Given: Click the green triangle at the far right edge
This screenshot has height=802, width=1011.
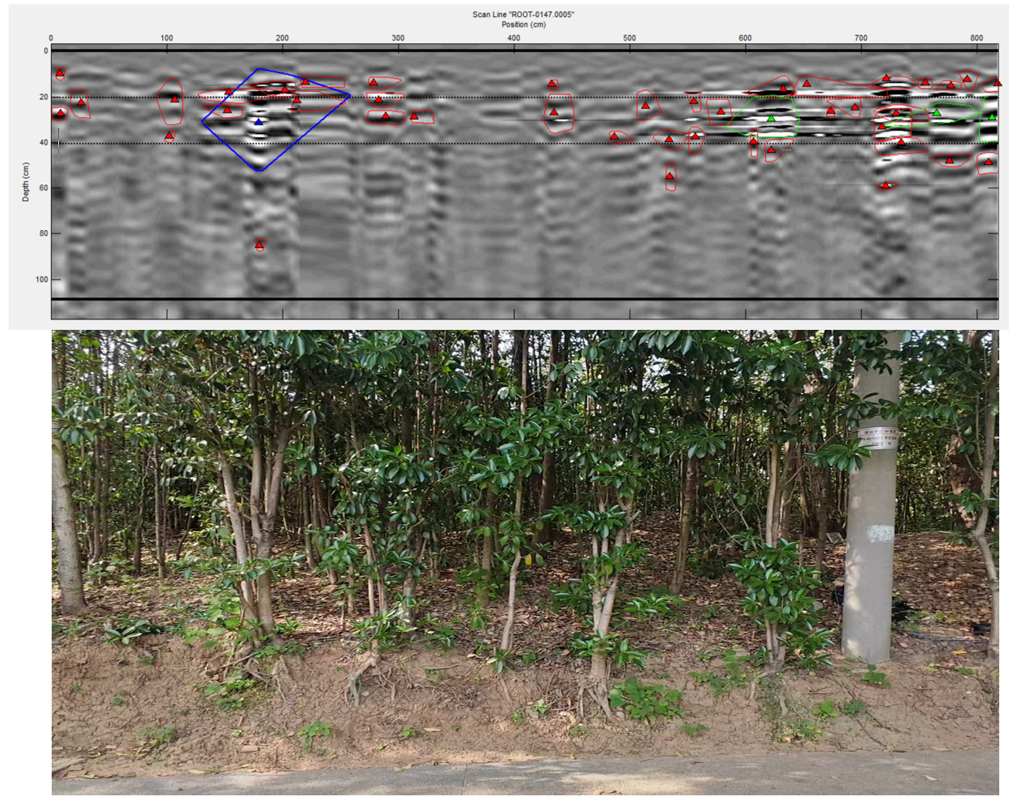Looking at the screenshot, I should tap(992, 116).
